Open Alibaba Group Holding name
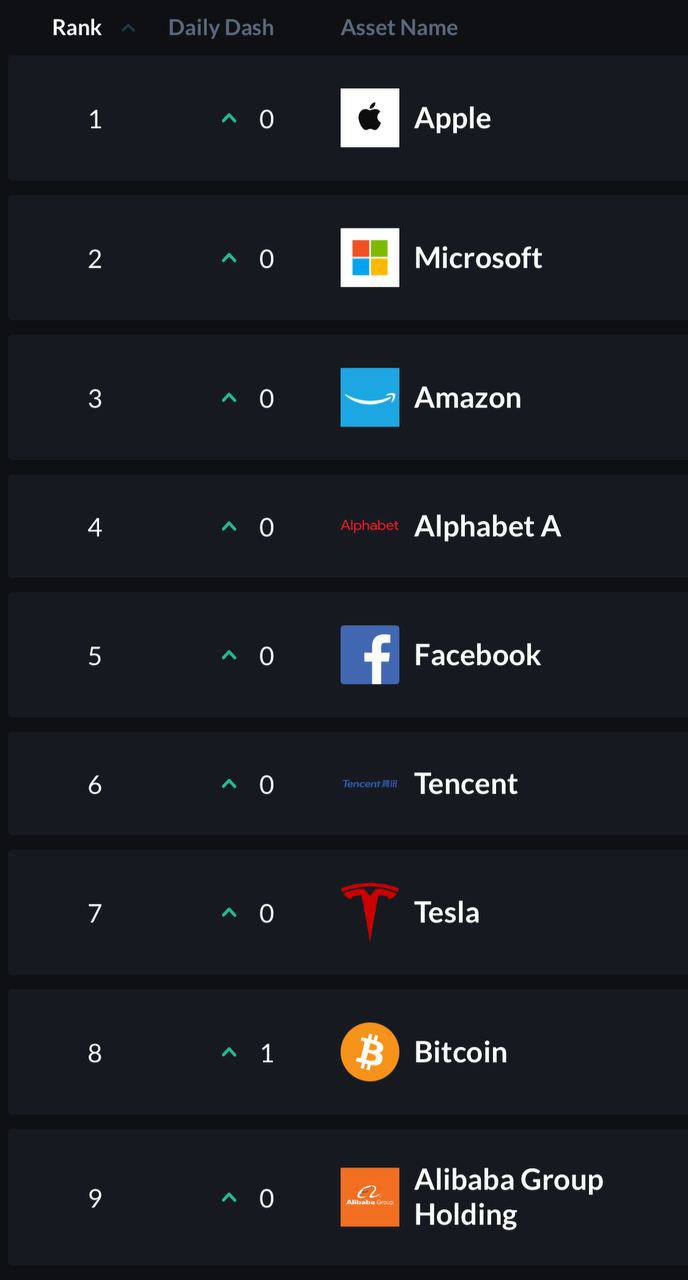The width and height of the screenshot is (688, 1280). pos(509,1197)
